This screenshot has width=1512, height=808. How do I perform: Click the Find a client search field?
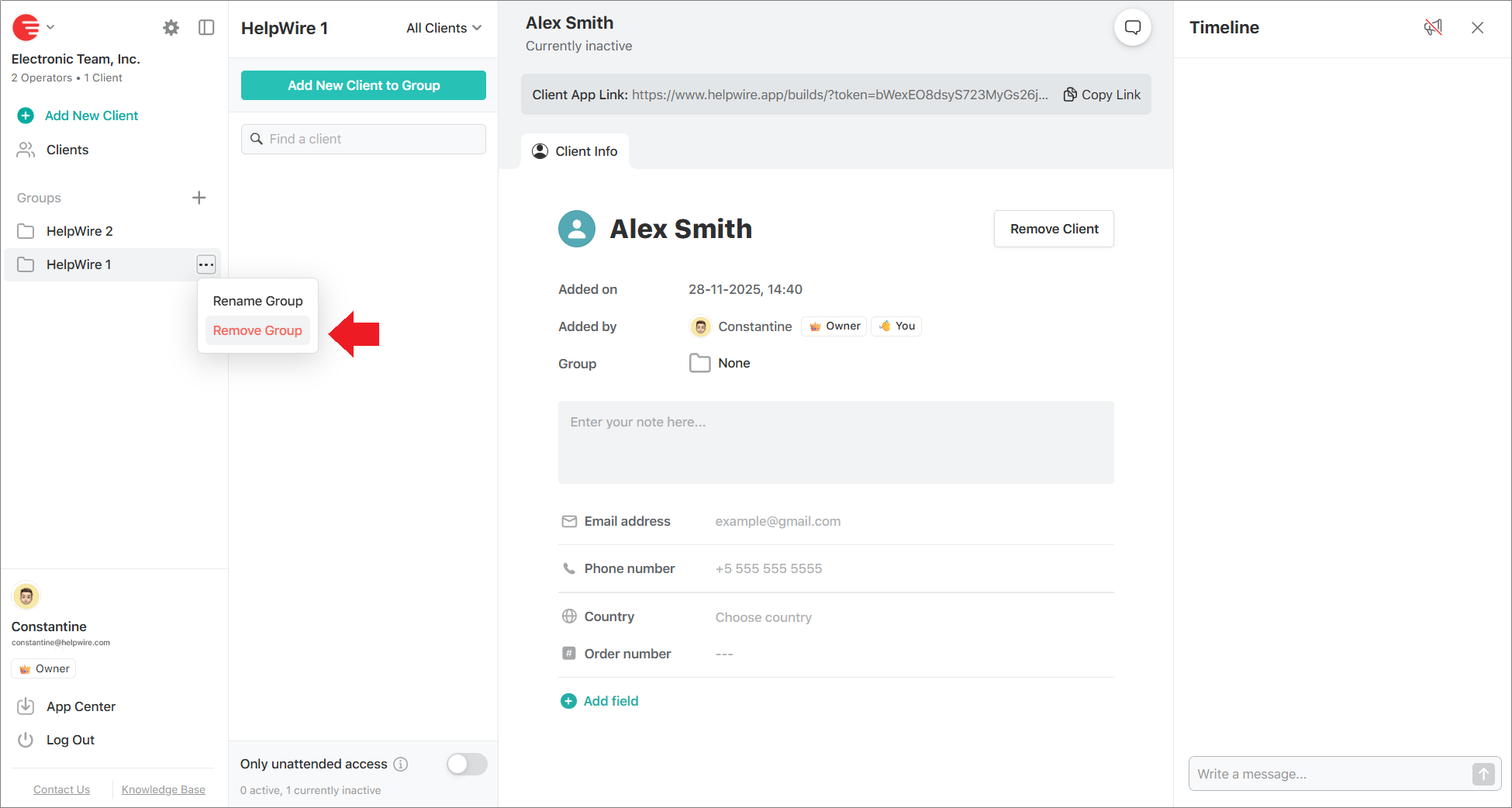tap(363, 139)
